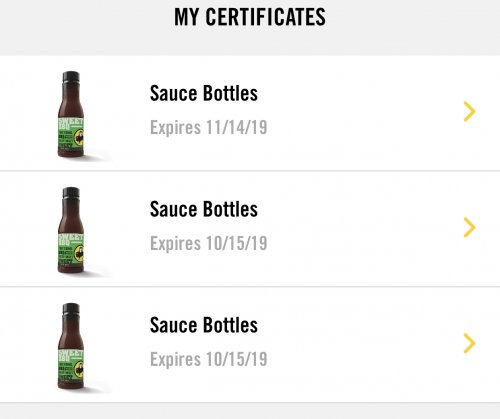Select the Expires 11/14/19 text
The image size is (500, 419).
click(209, 127)
